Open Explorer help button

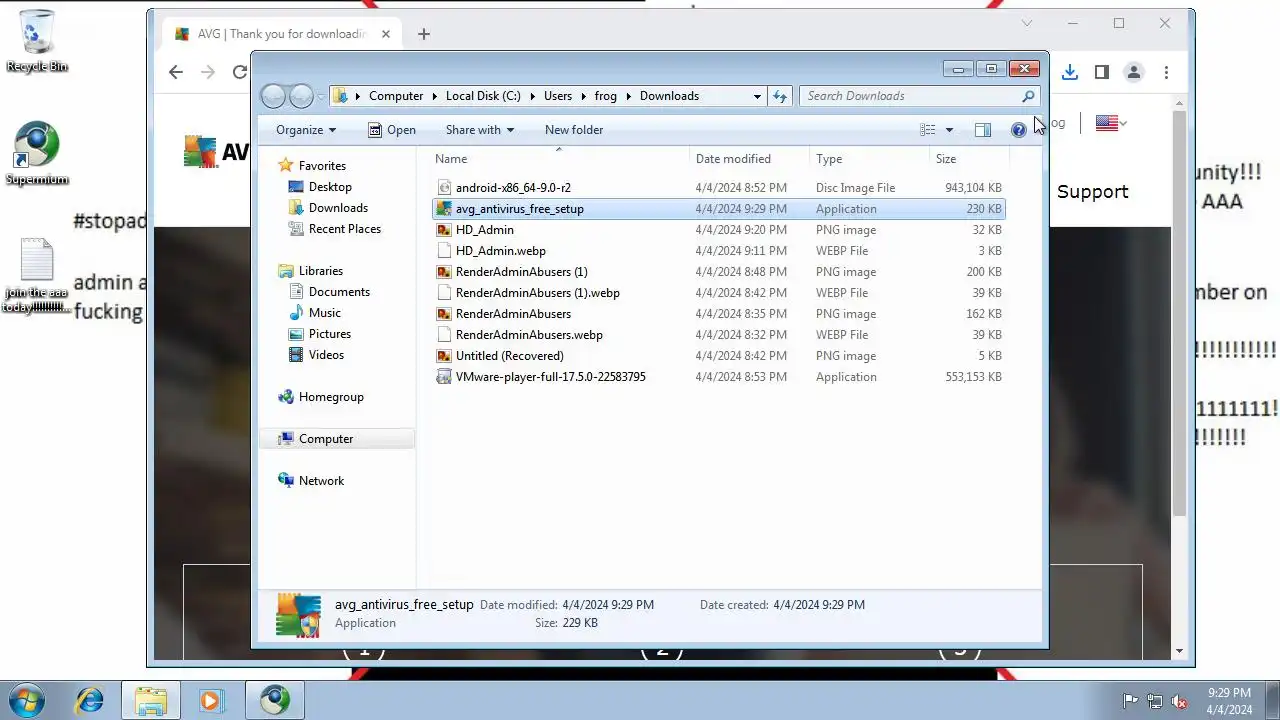[x=1018, y=130]
